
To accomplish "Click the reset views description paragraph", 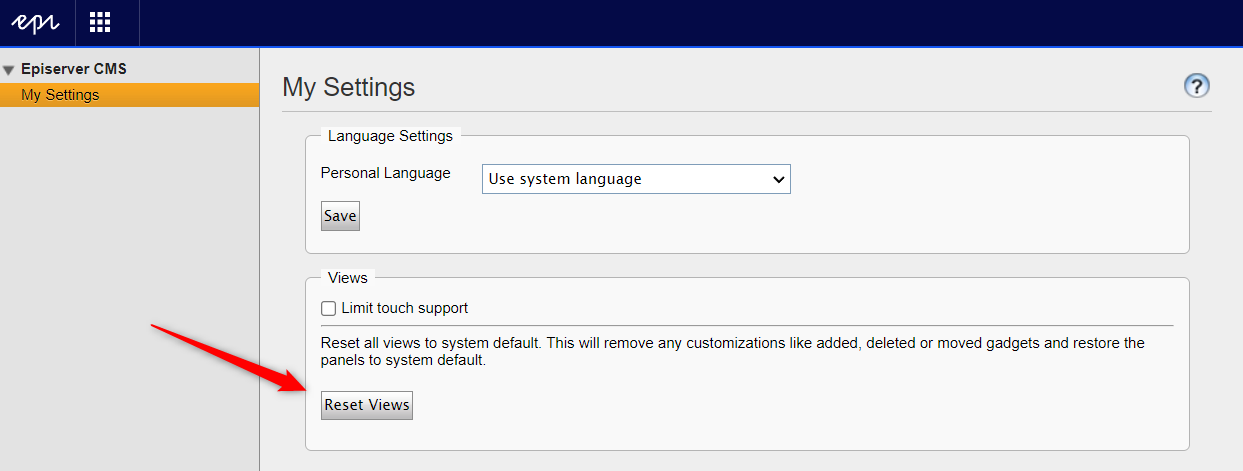I will click(x=732, y=351).
